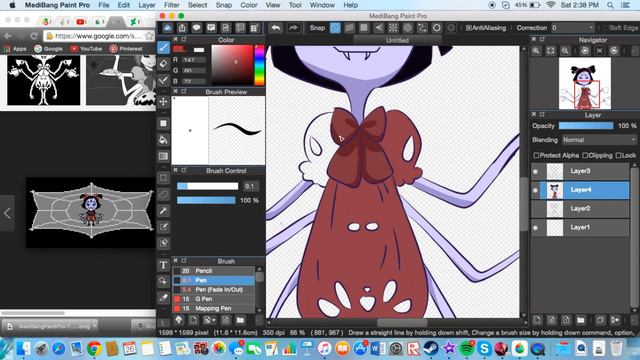
Task: Hide Layer4 using its visibility dot
Action: (x=535, y=190)
